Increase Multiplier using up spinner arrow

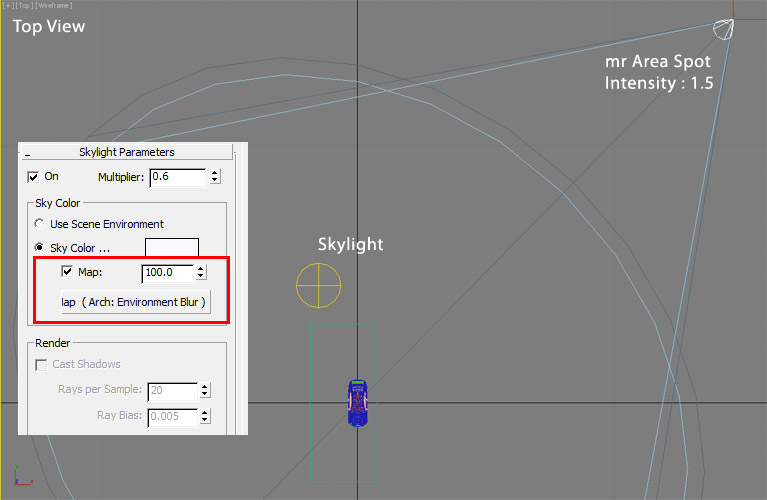215,173
